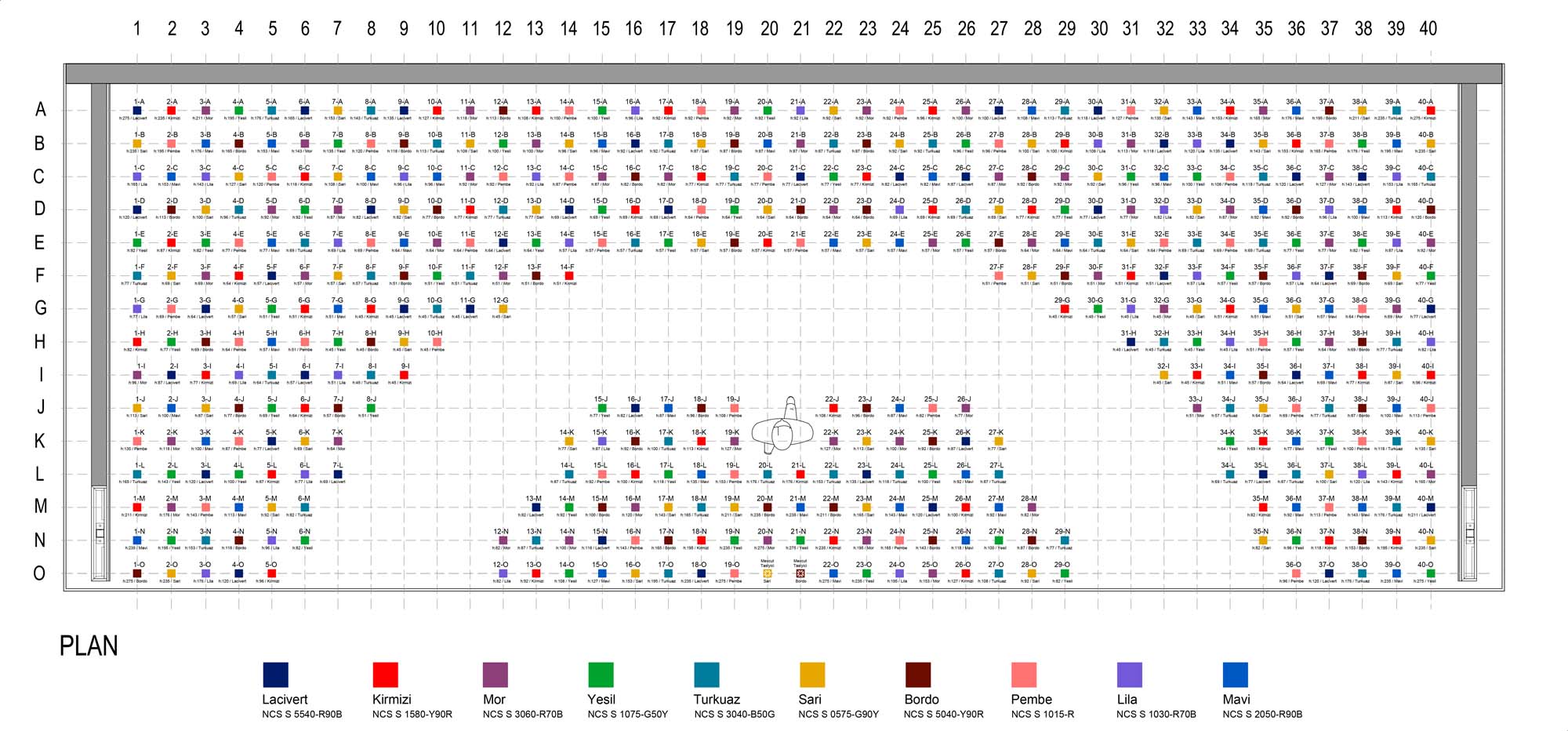The width and height of the screenshot is (1568, 731).
Task: Click the door symbol on right wall
Action: (1468, 533)
